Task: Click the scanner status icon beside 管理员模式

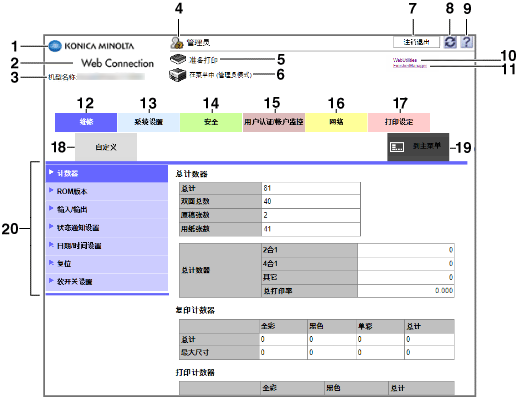Action: [178, 75]
